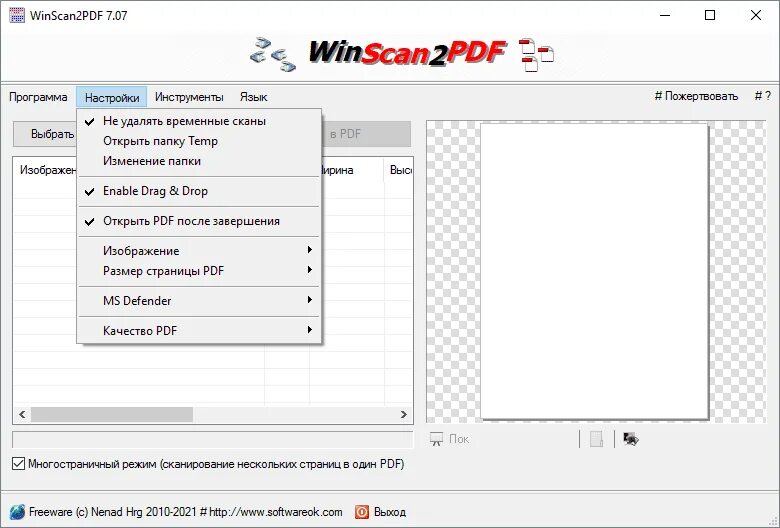The image size is (780, 528).
Task: Click the PDF document icons in the banner
Action: 536,55
